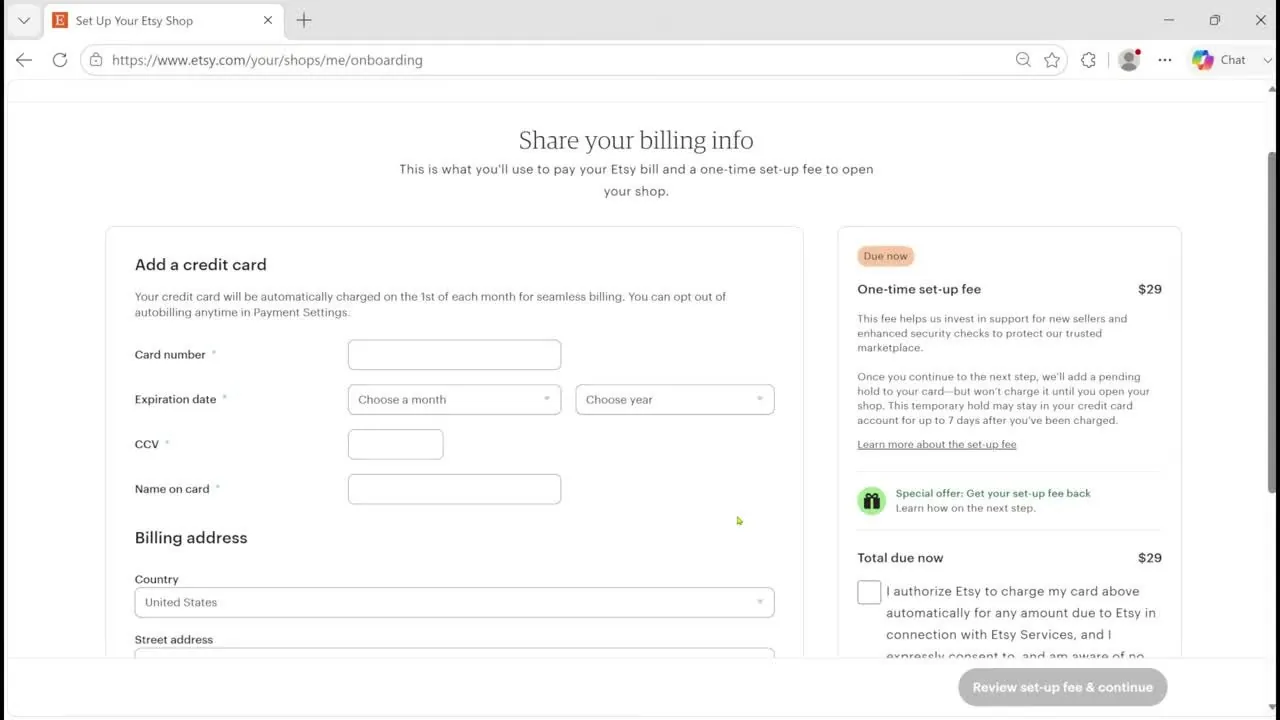The height and width of the screenshot is (720, 1280).
Task: Open Choose year dropdown
Action: click(675, 400)
